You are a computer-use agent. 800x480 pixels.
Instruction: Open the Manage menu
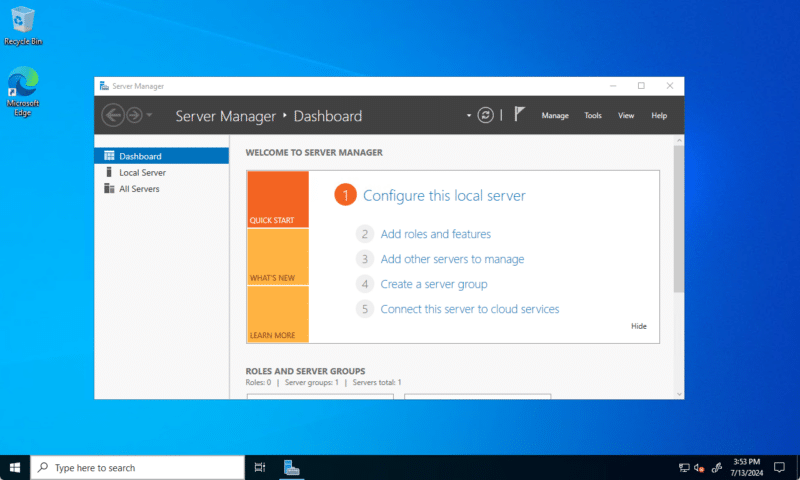pyautogui.click(x=555, y=116)
